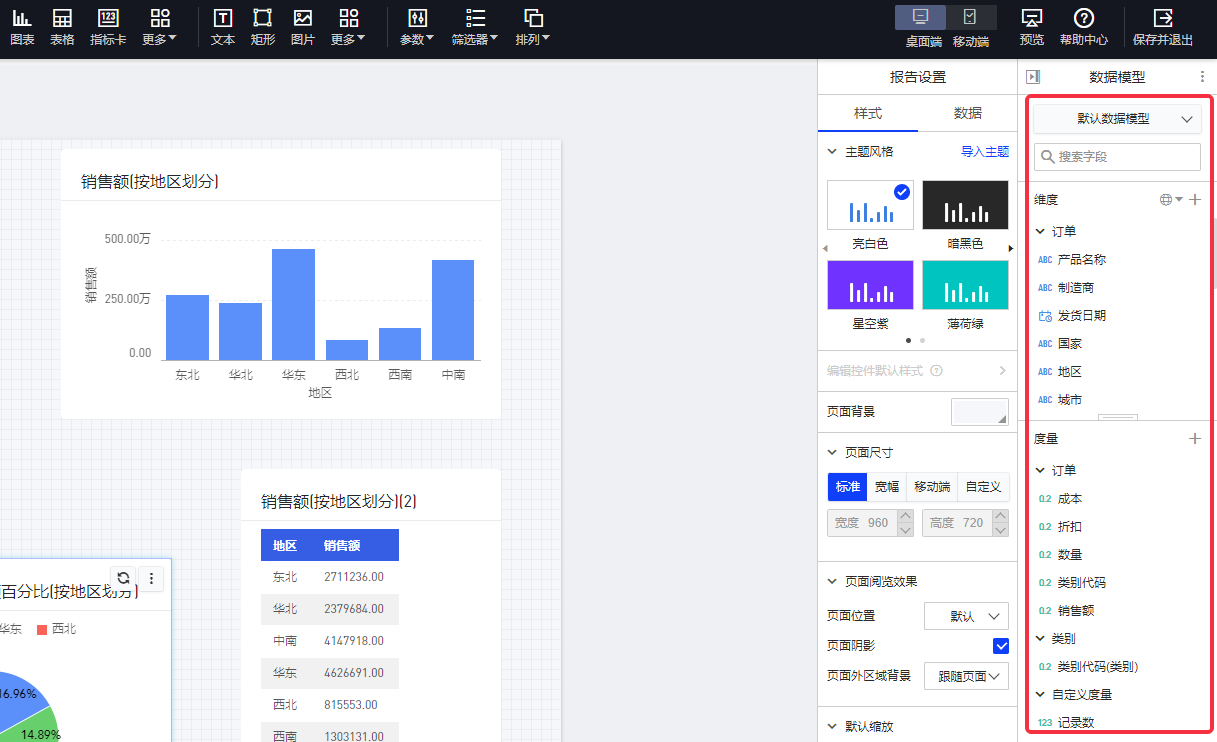1217x742 pixels.
Task: Click the 图表 chart icon in toolbar
Action: tap(22, 27)
